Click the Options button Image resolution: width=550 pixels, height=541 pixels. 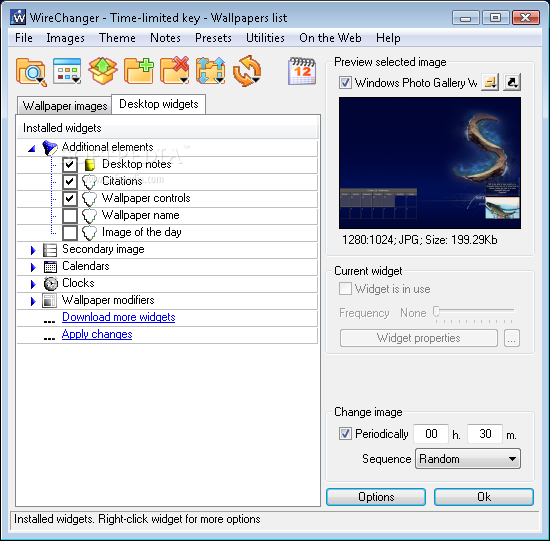tap(376, 497)
